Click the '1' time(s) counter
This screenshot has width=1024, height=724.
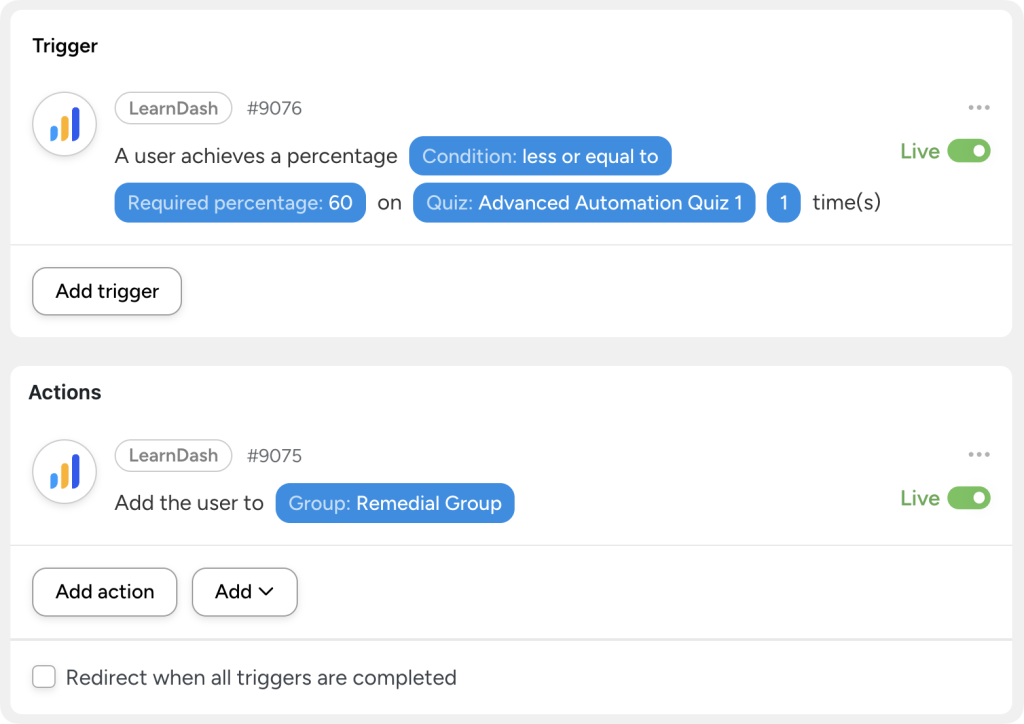pyautogui.click(x=783, y=202)
